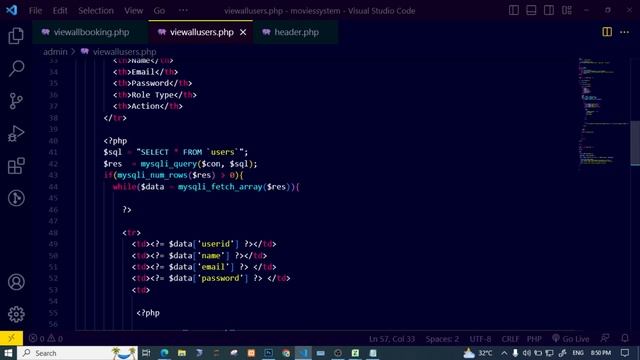Open editor More Actions ellipsis
The image size is (640, 360).
pyautogui.click(x=624, y=32)
